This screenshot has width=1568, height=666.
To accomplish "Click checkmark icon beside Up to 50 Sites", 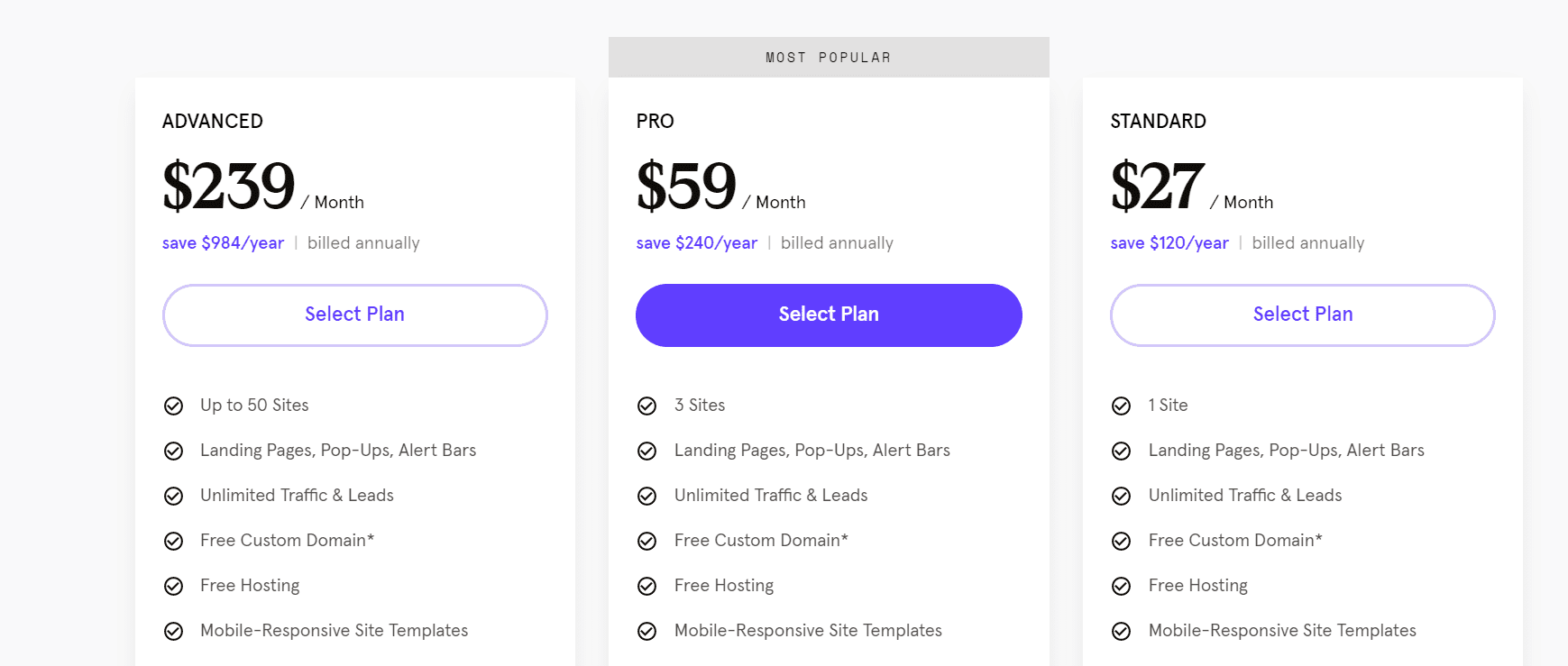I will tap(173, 406).
